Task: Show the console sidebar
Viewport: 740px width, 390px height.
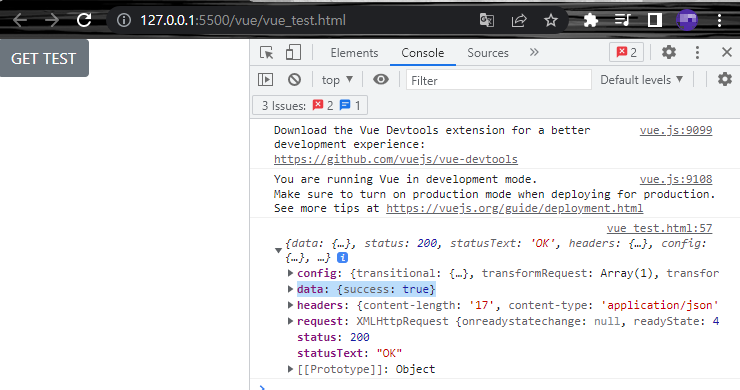Action: (266, 79)
